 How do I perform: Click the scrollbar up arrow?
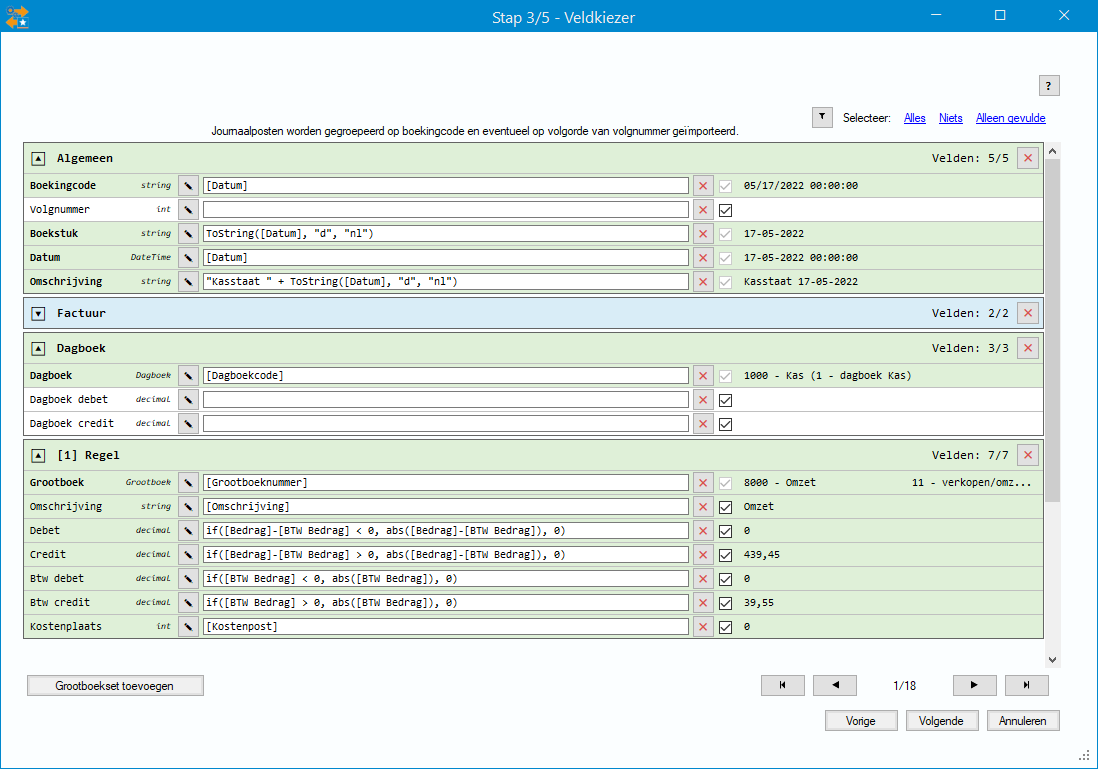point(1052,151)
